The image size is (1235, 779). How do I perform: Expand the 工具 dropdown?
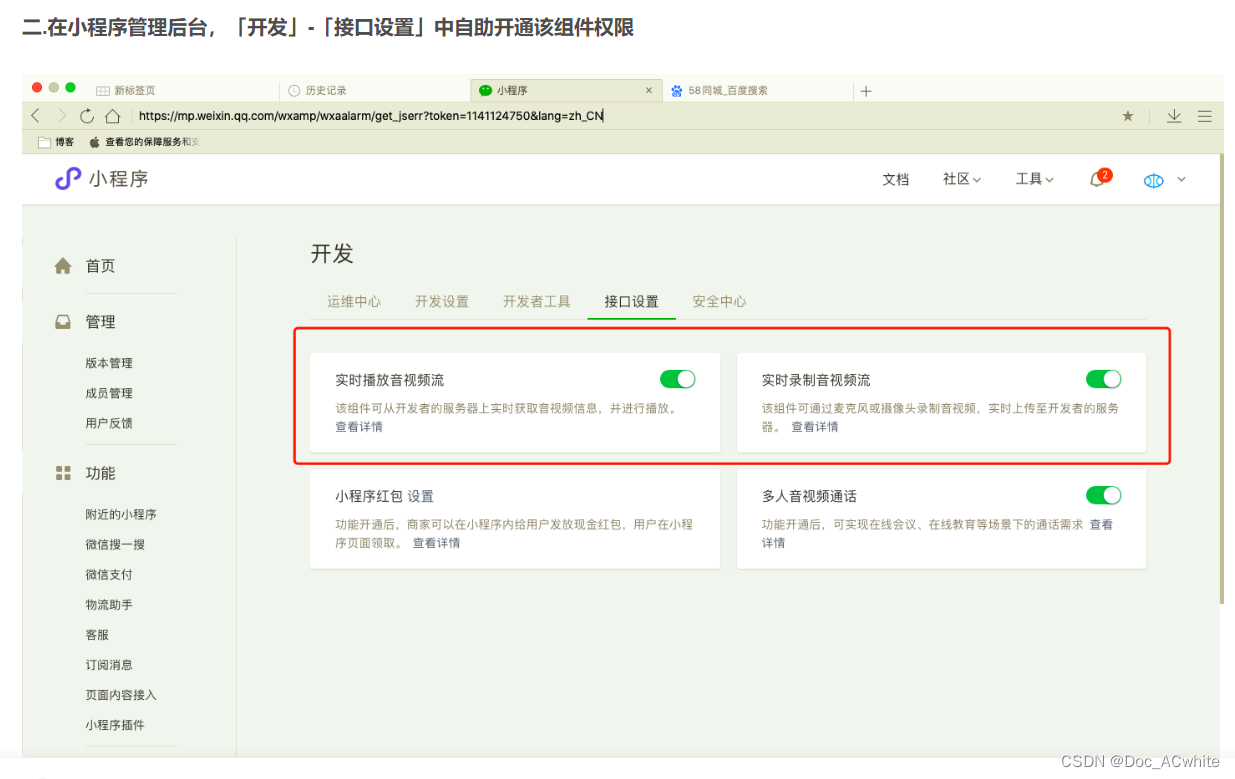tap(1035, 179)
